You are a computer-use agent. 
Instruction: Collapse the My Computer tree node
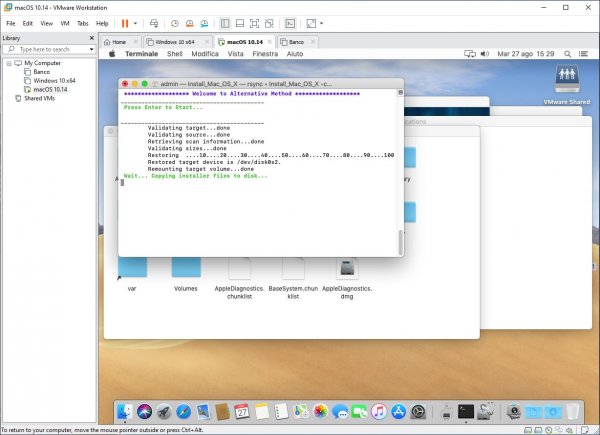pyautogui.click(x=7, y=62)
